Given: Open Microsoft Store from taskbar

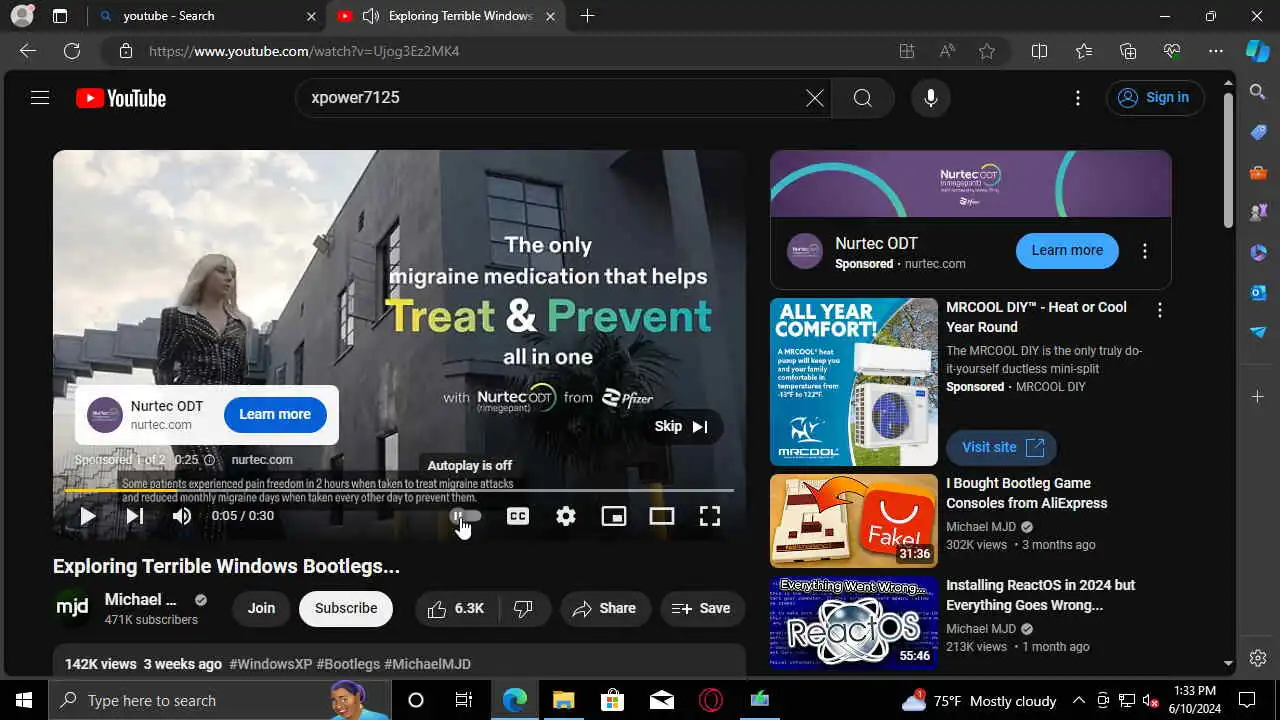Looking at the screenshot, I should coord(613,700).
